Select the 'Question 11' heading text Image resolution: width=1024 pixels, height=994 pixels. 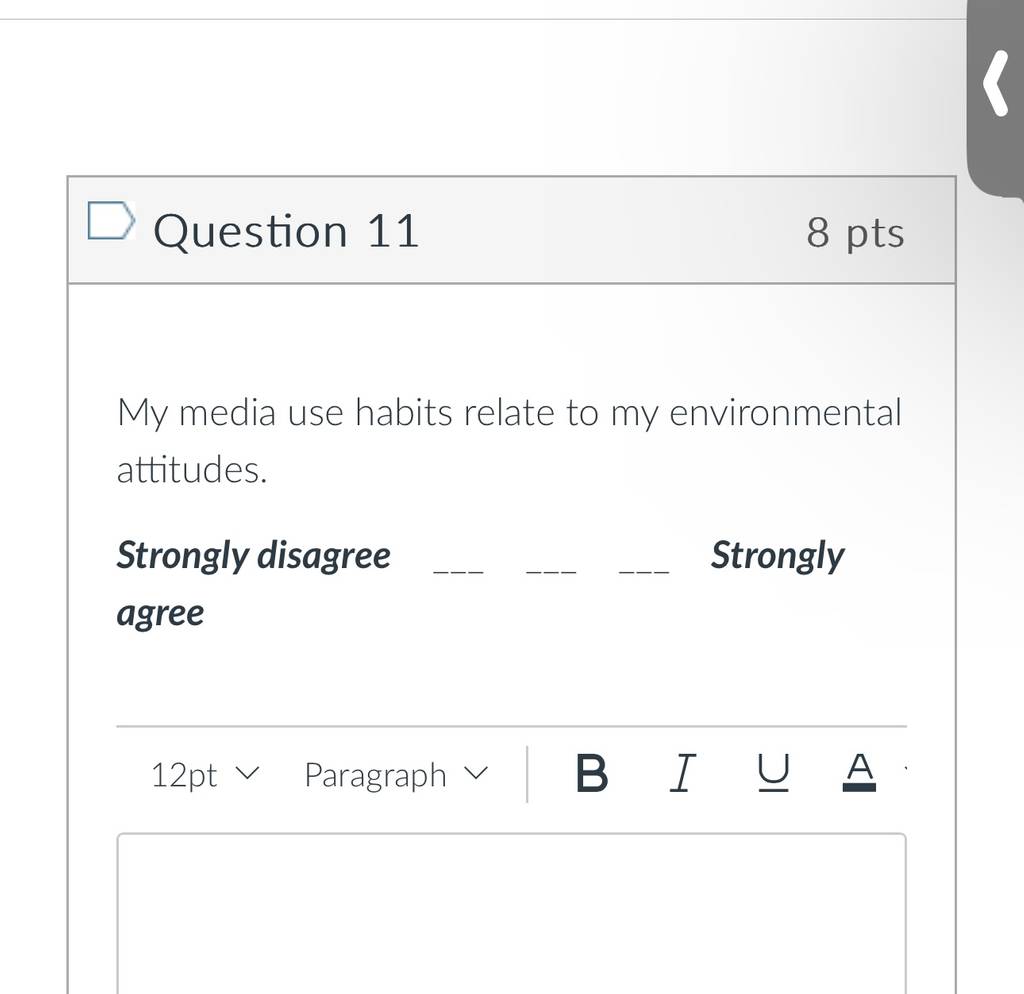pyautogui.click(x=286, y=231)
